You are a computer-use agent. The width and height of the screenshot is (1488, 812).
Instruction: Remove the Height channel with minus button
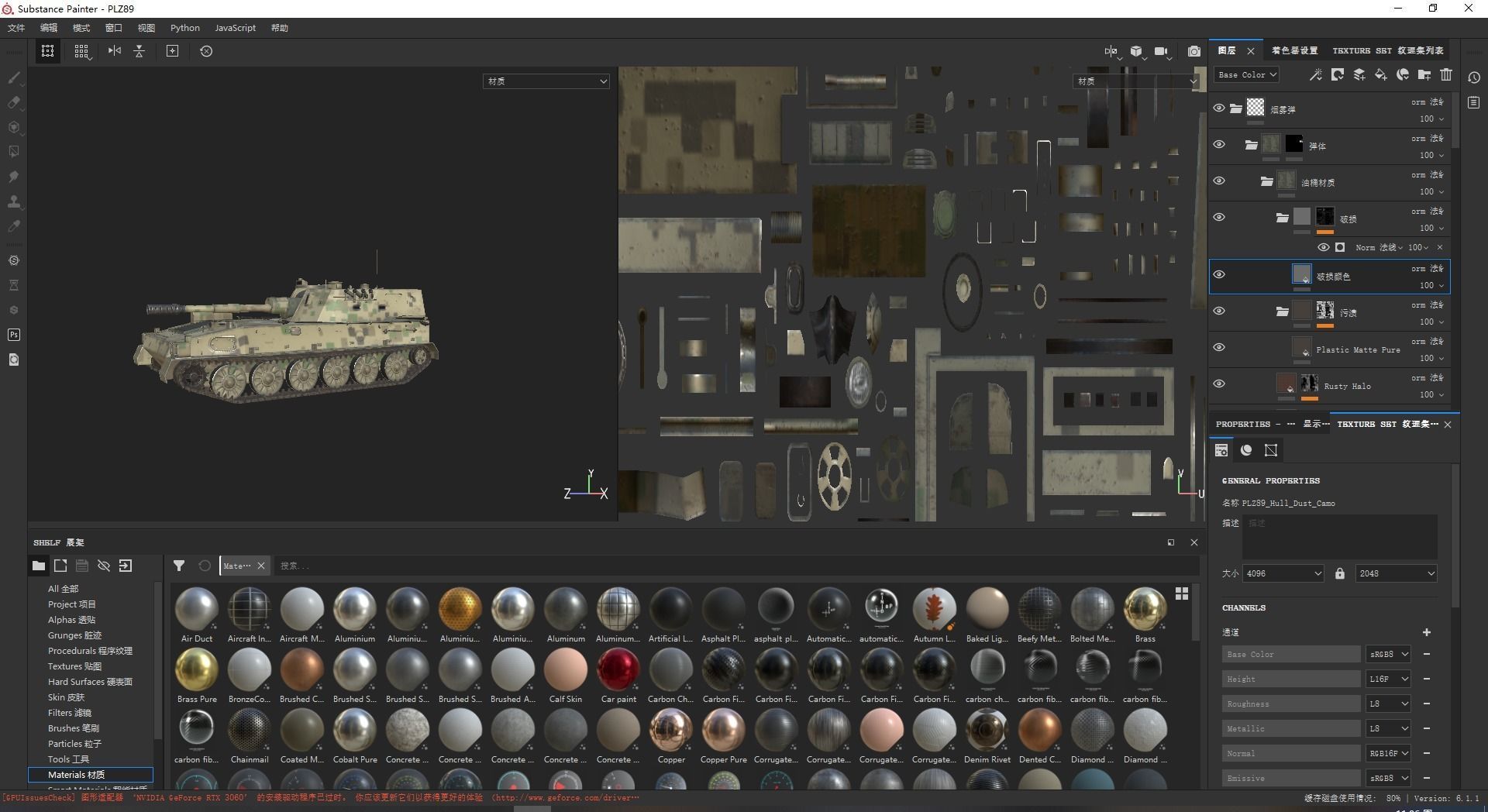(x=1426, y=679)
